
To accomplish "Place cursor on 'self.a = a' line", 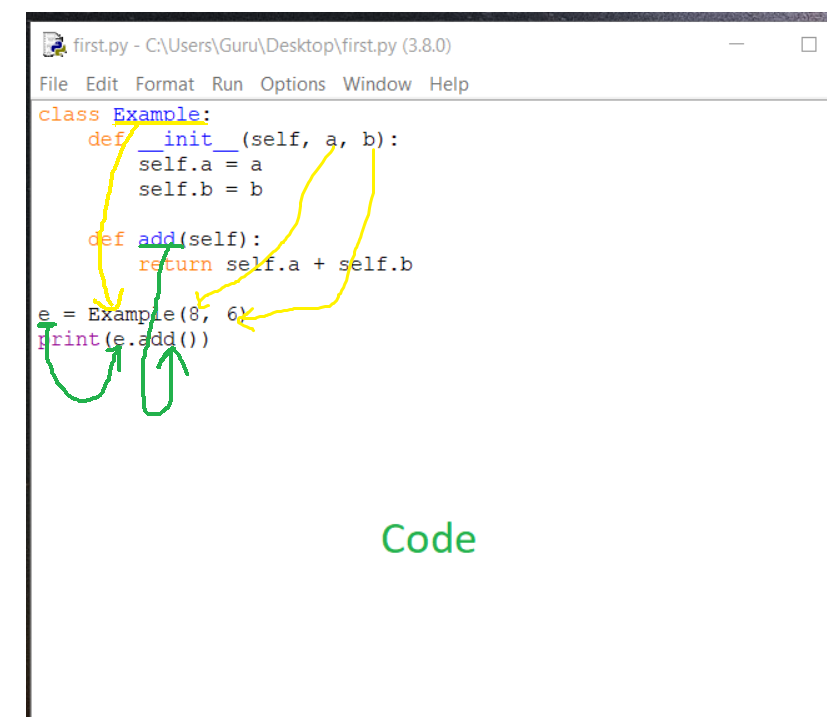I will tap(200, 165).
